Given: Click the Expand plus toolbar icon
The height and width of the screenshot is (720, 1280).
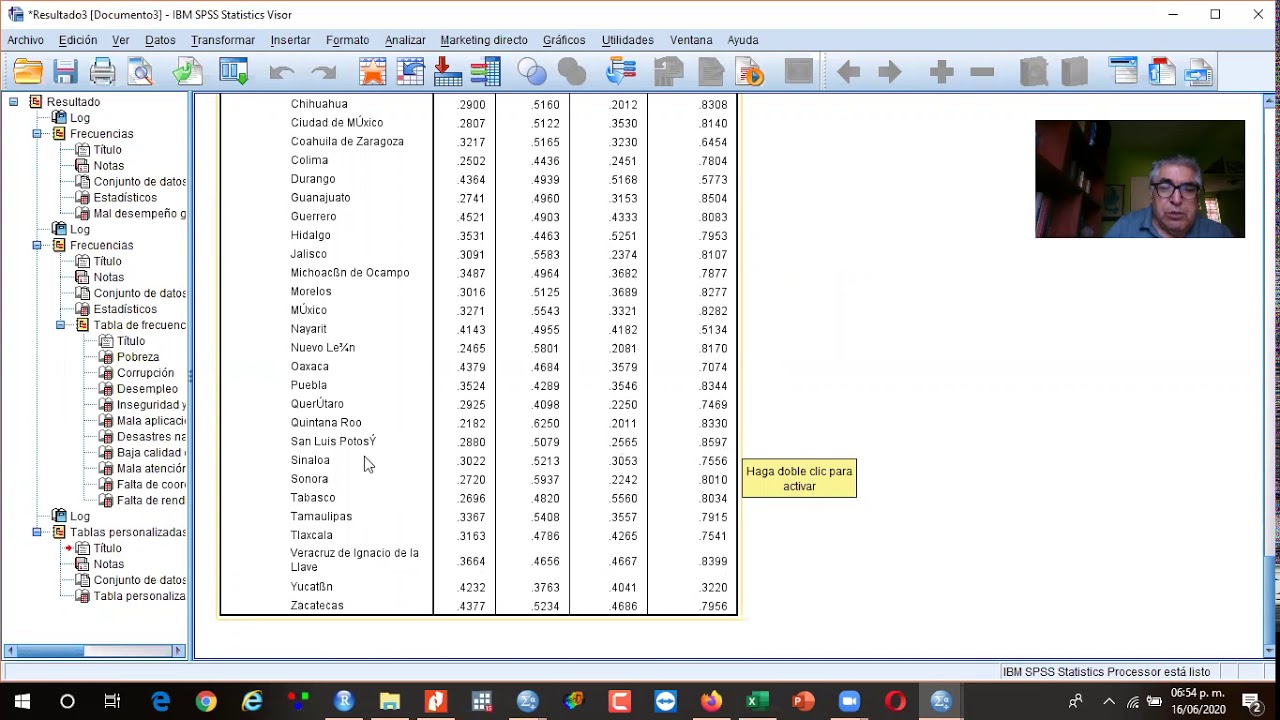Looking at the screenshot, I should [941, 72].
